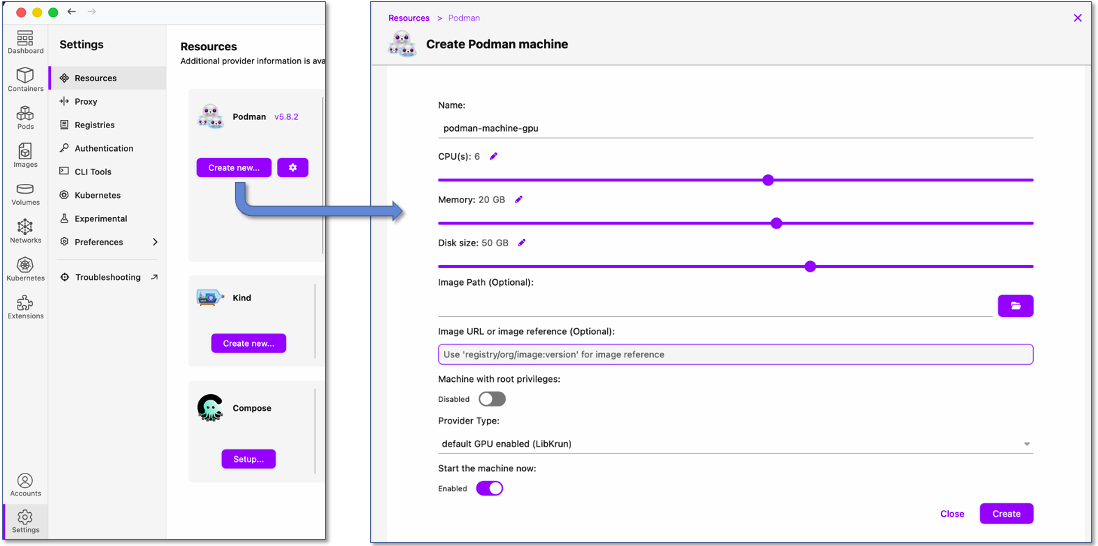Select Resources in Settings menu
Screen dimensions: 1098x546
[107, 78]
